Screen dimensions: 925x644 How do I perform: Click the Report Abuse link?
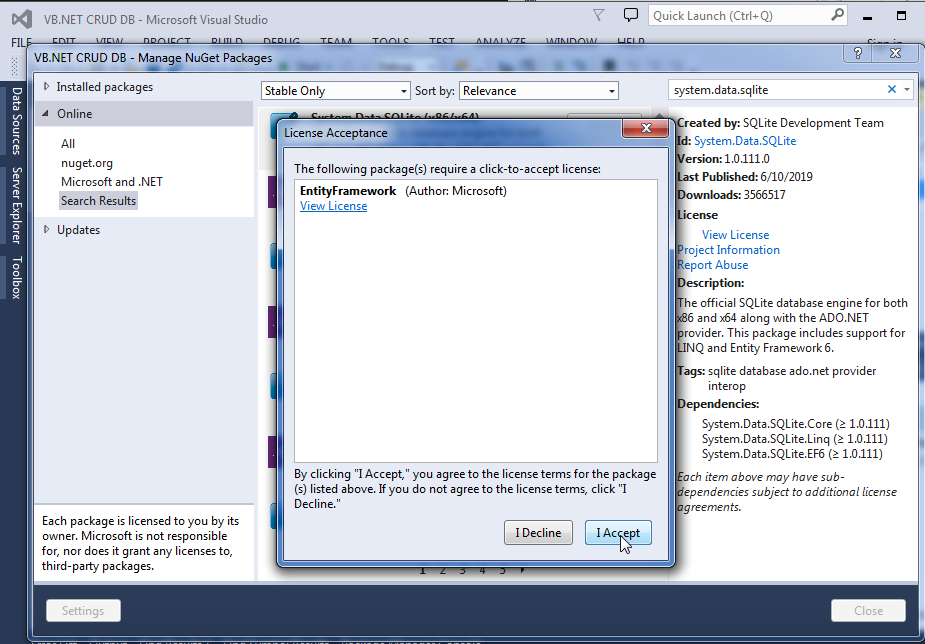tap(712, 265)
